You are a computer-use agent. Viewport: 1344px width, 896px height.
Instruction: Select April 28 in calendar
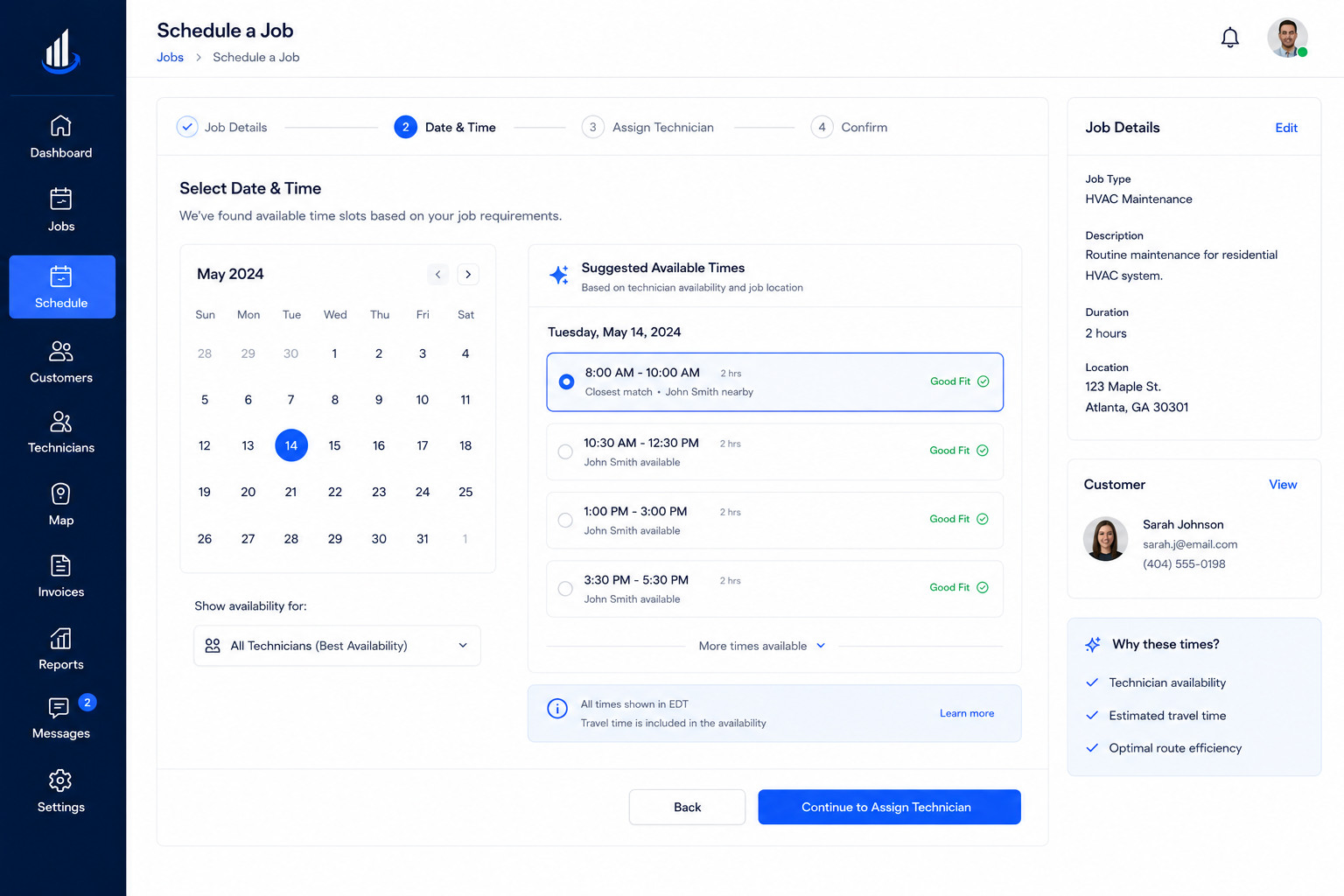pyautogui.click(x=205, y=353)
